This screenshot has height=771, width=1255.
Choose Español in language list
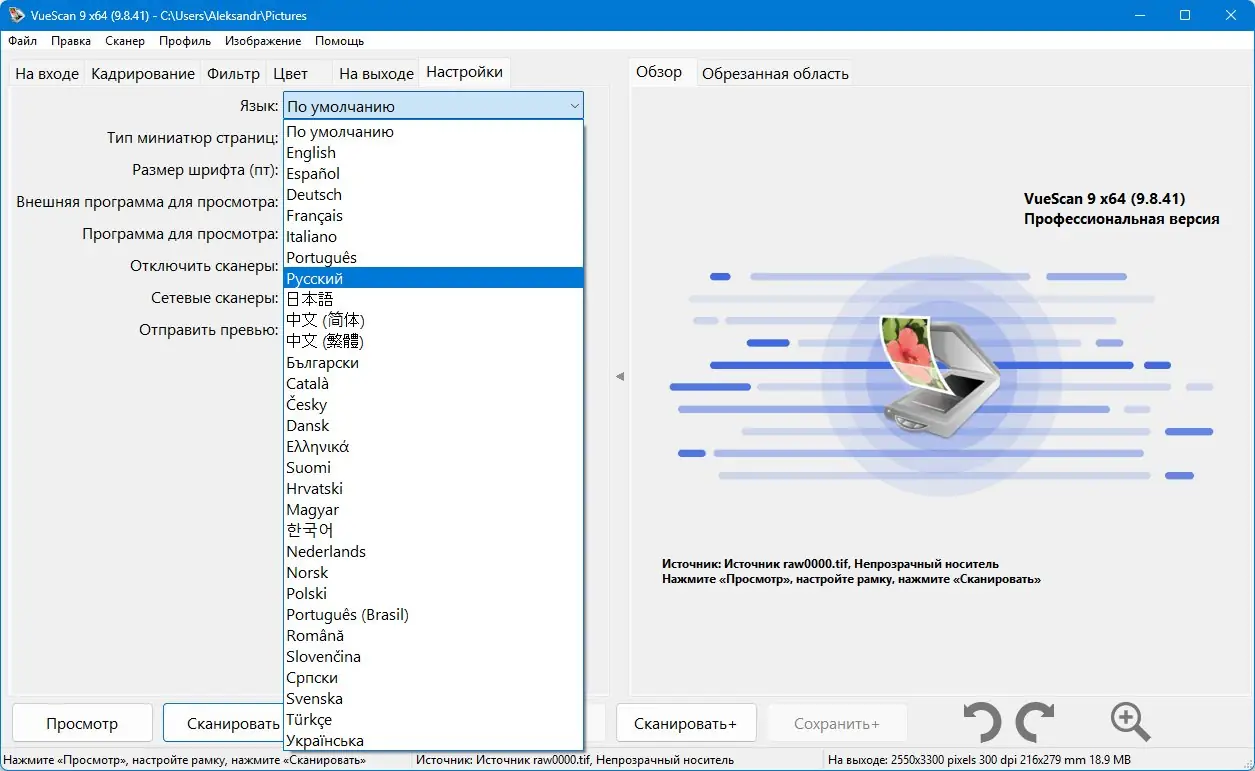click(x=433, y=173)
